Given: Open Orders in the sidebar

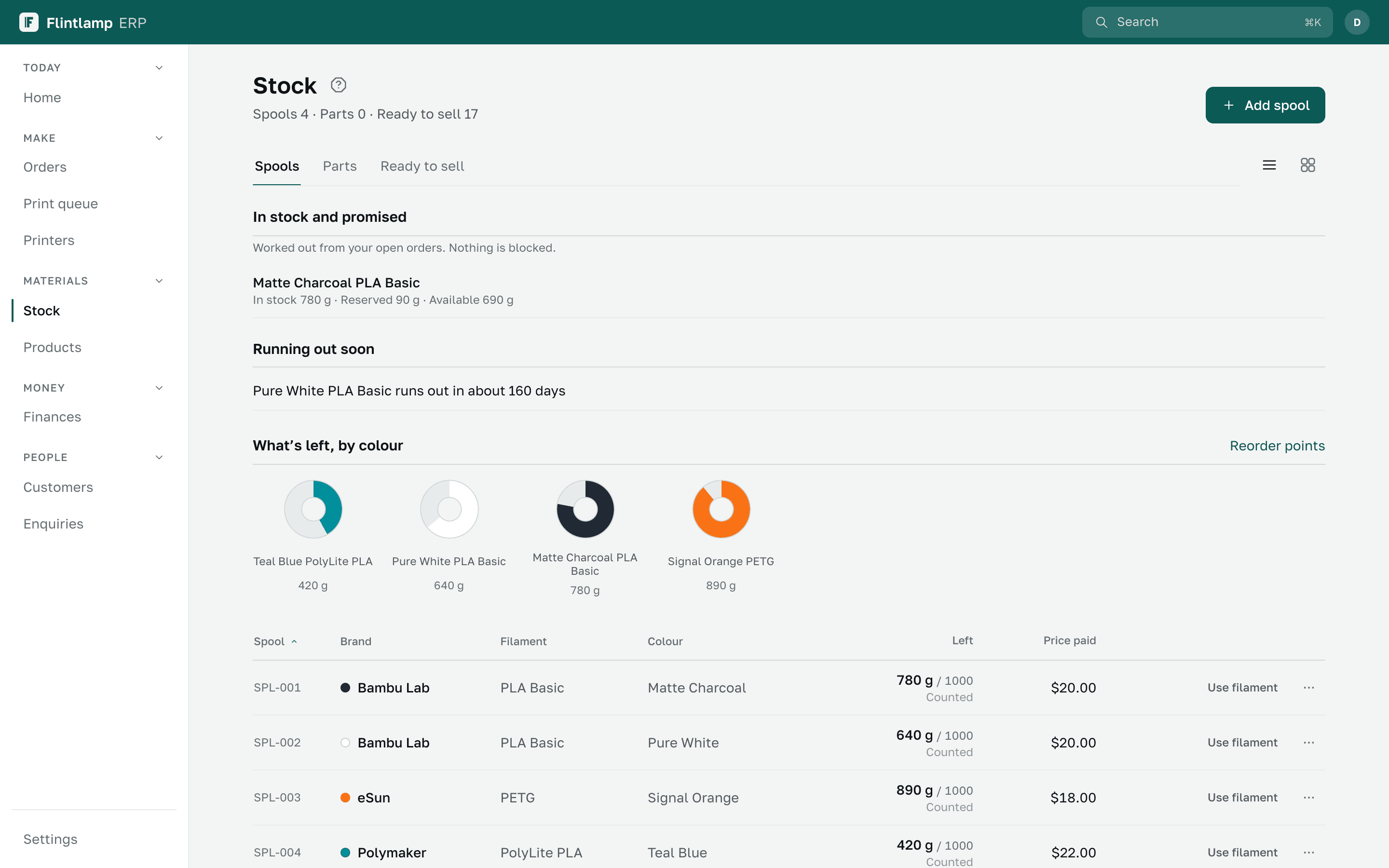Looking at the screenshot, I should (x=45, y=167).
